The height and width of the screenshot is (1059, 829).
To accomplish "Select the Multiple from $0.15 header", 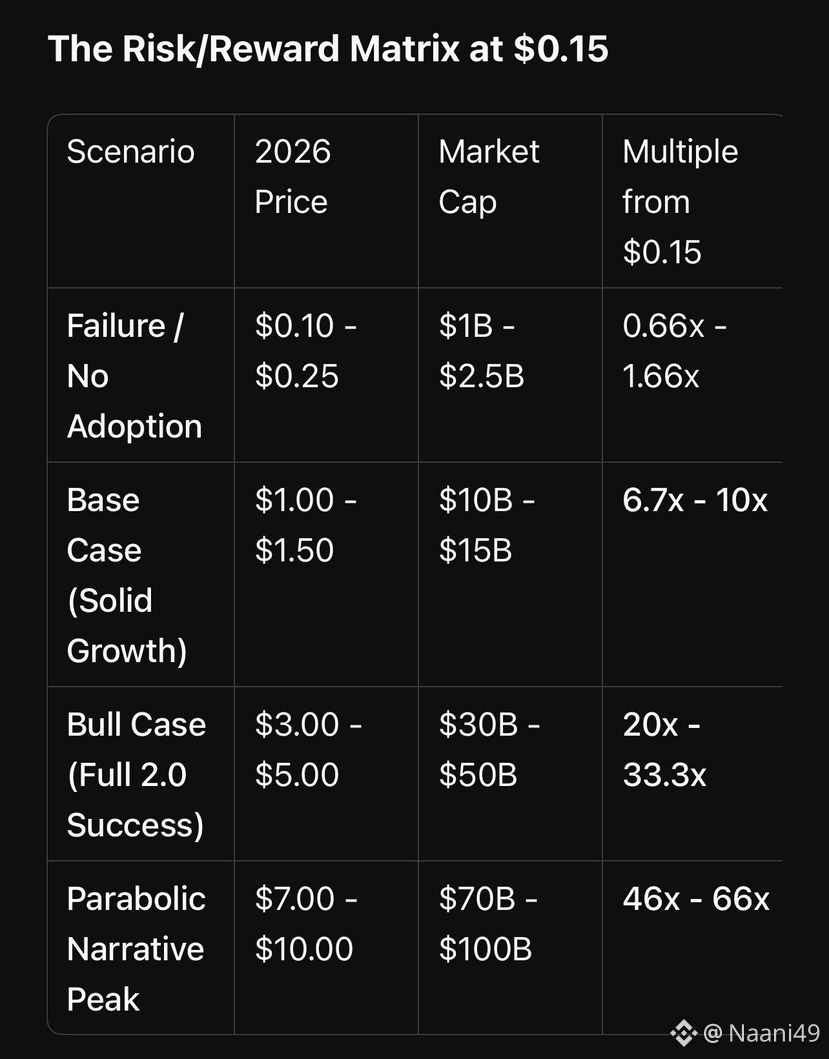I will tap(680, 201).
